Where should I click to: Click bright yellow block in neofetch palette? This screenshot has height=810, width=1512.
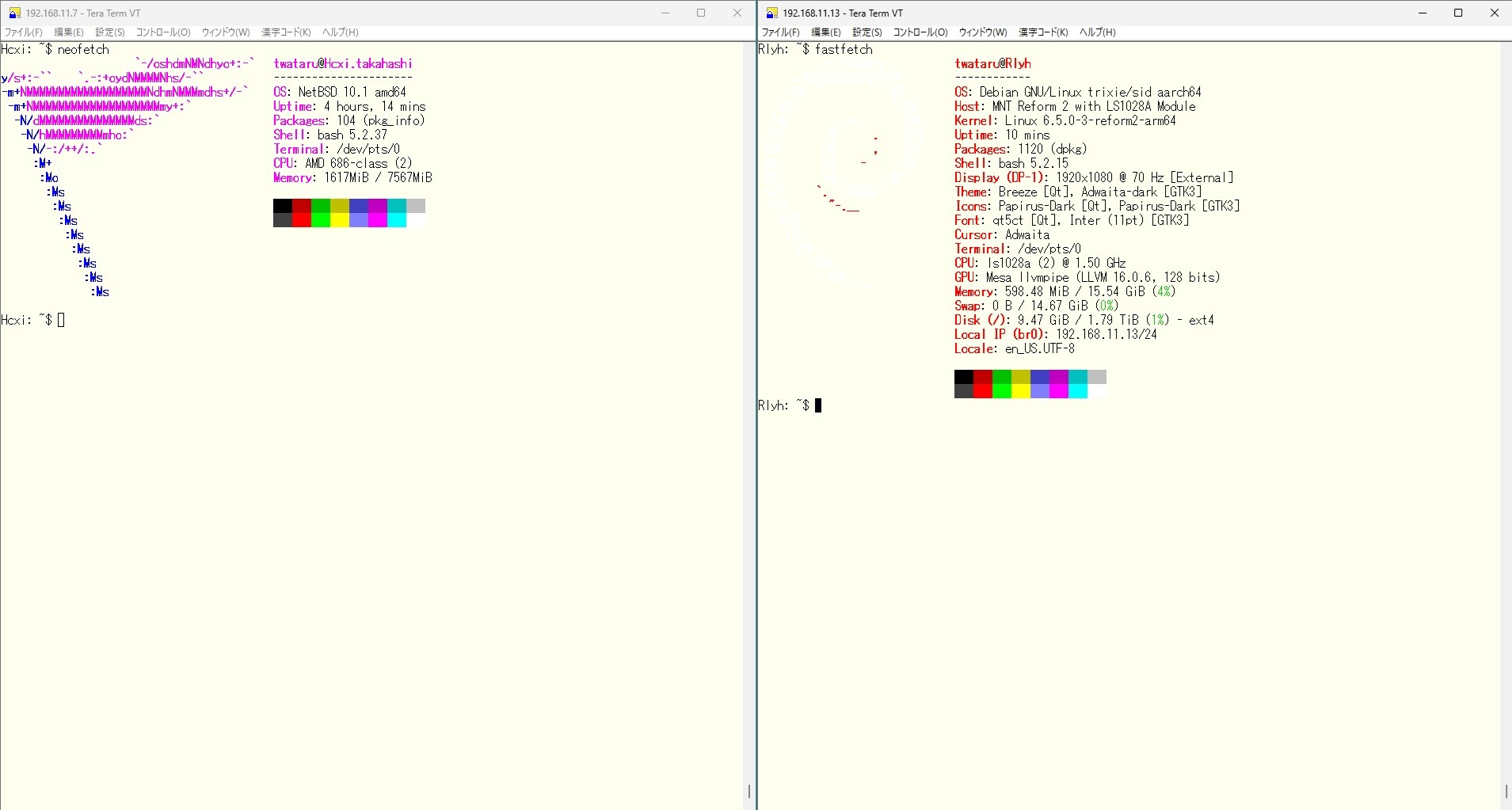[x=340, y=220]
